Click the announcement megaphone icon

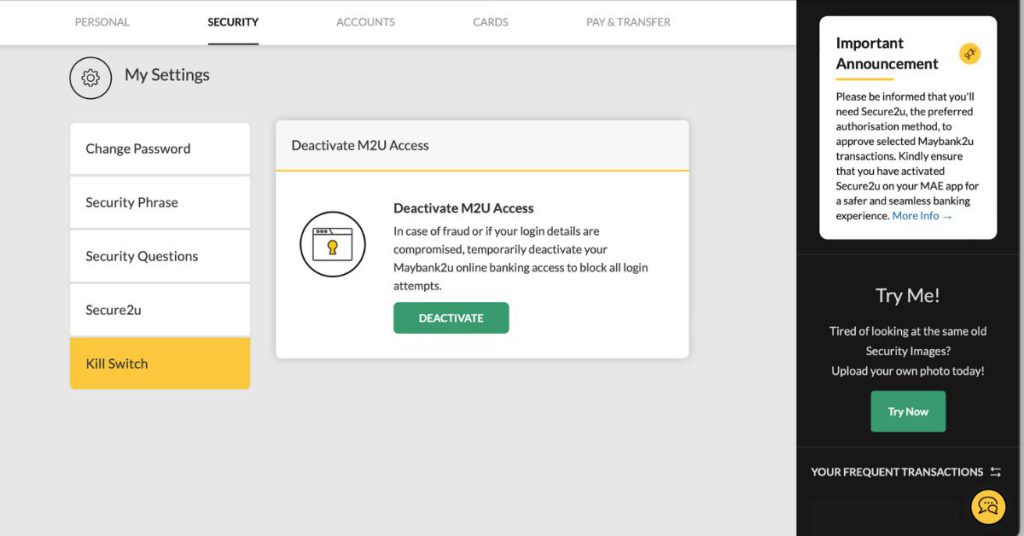pyautogui.click(x=970, y=54)
